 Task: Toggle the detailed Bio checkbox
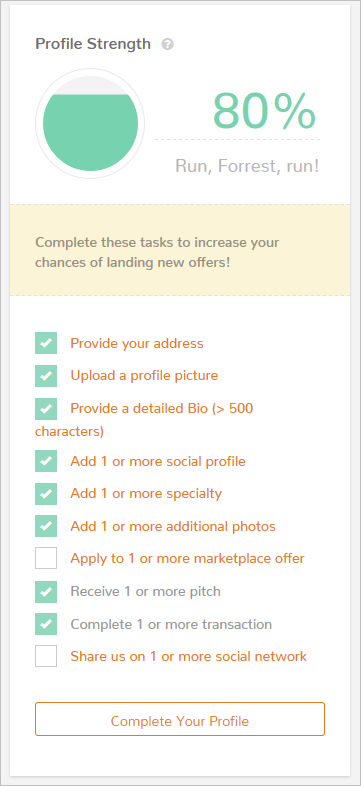tap(46, 409)
